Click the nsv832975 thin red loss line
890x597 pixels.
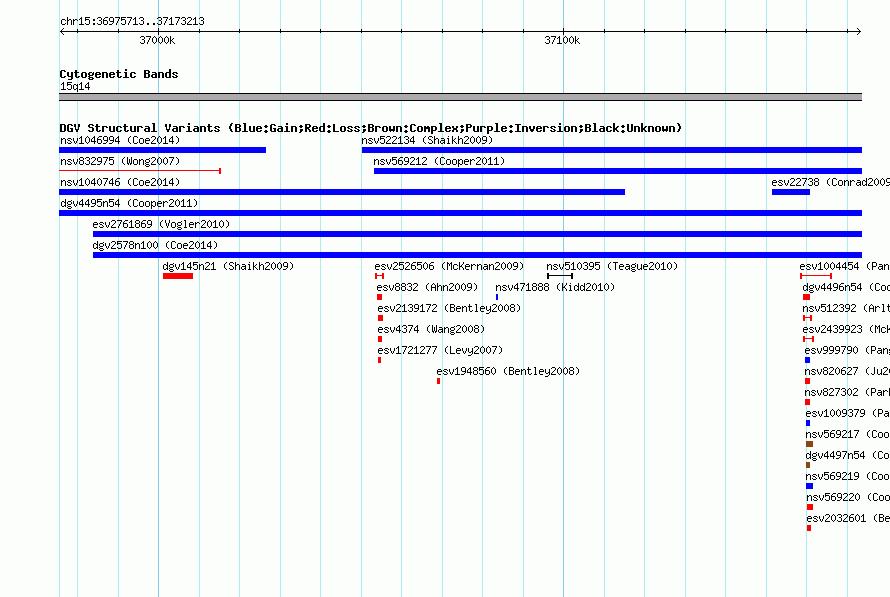coord(140,171)
